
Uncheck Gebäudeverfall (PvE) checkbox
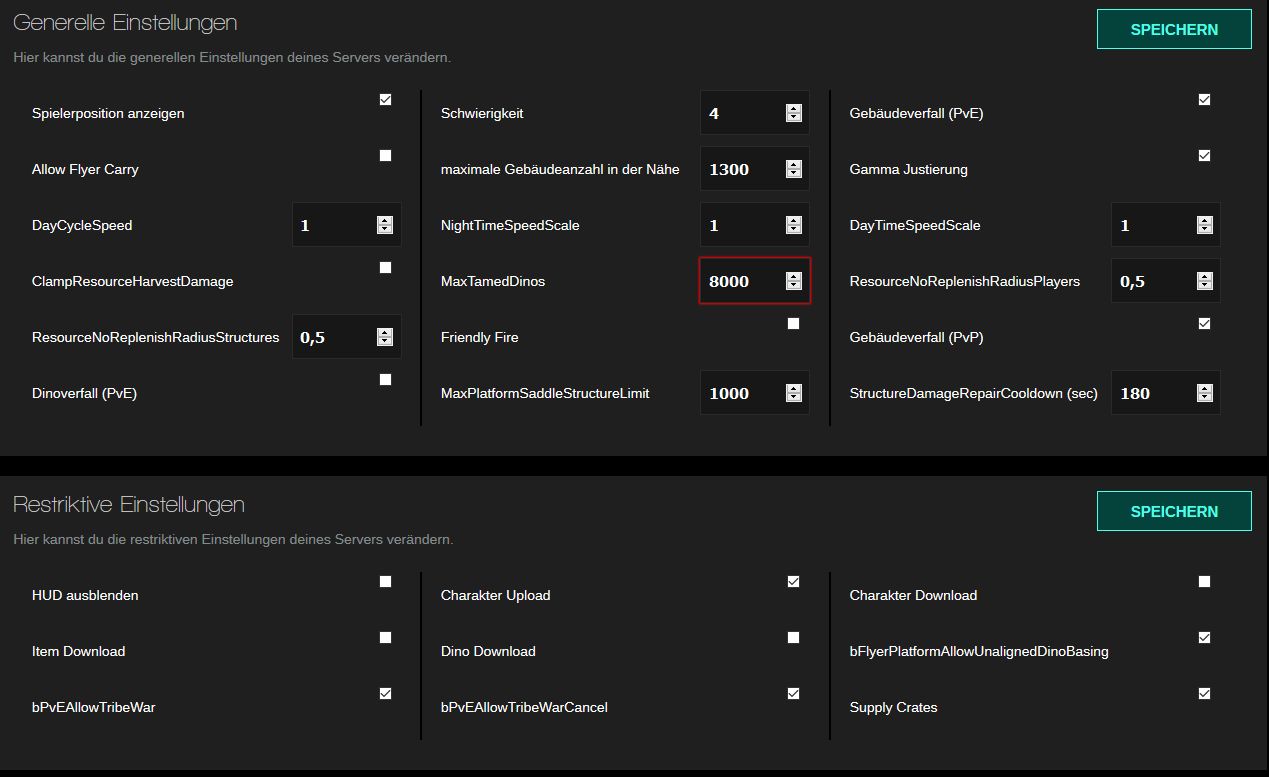click(1204, 100)
